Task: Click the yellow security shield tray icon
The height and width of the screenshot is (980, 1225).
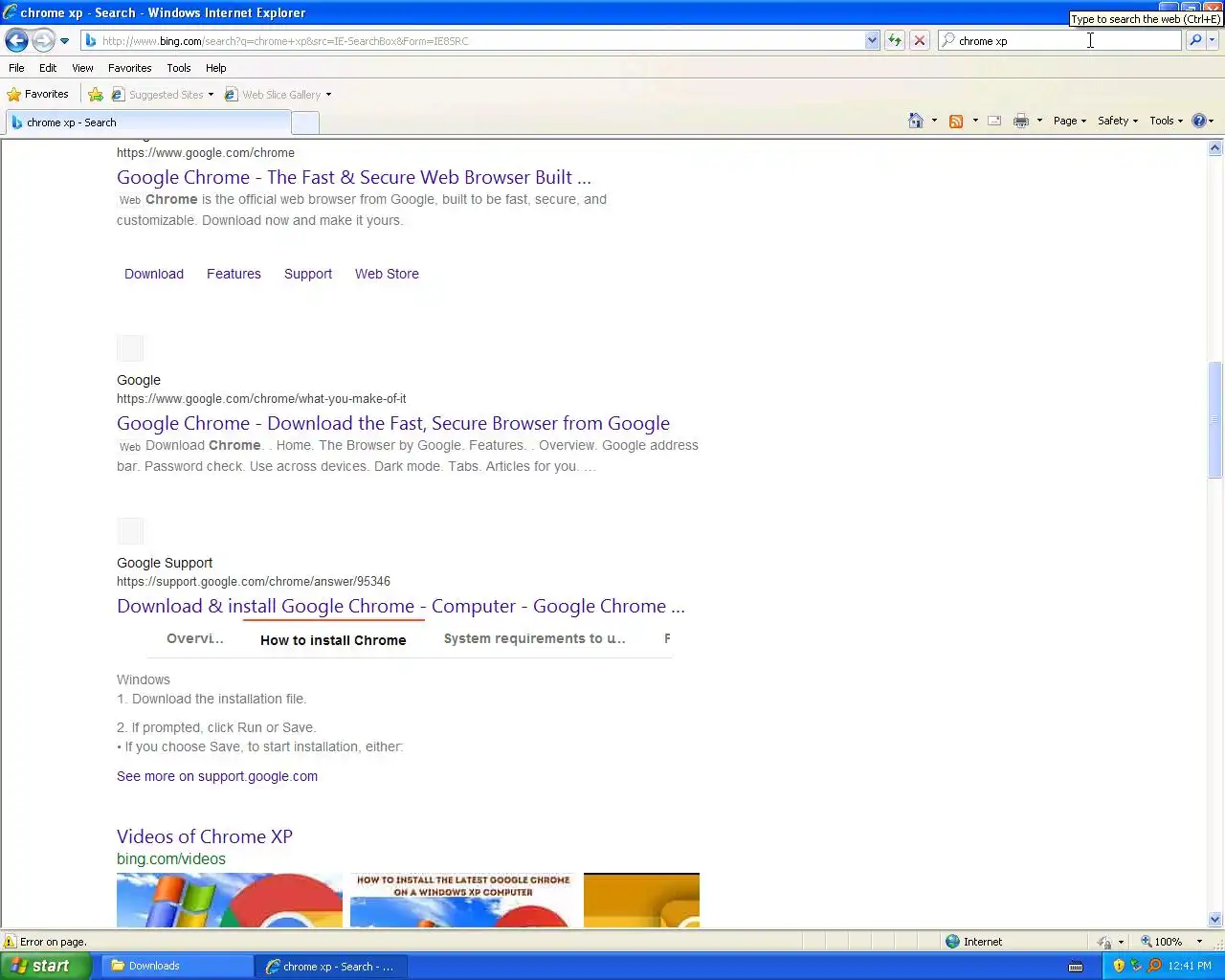Action: (1119, 966)
